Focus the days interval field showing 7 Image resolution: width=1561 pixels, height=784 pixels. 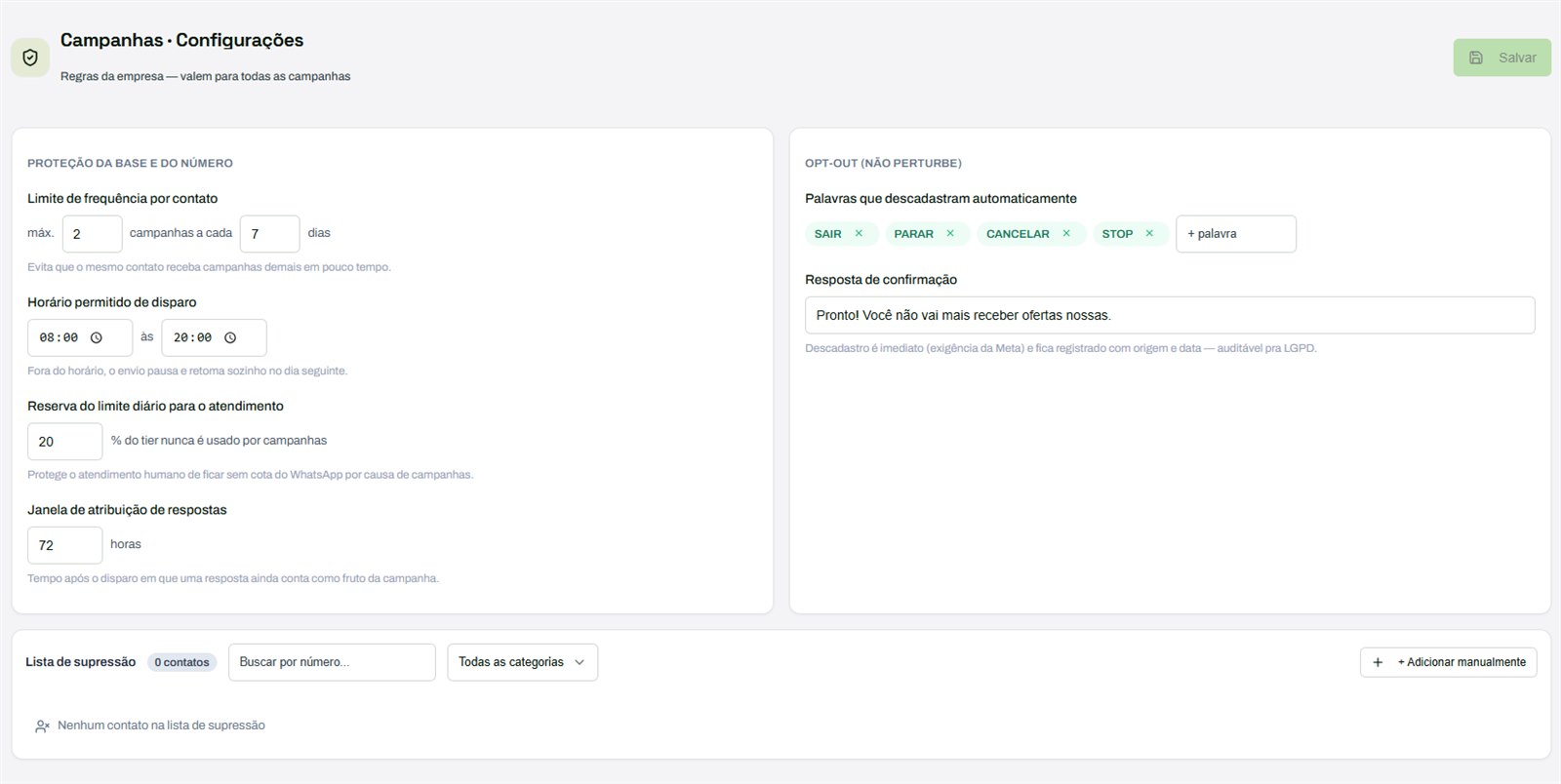[x=270, y=234]
